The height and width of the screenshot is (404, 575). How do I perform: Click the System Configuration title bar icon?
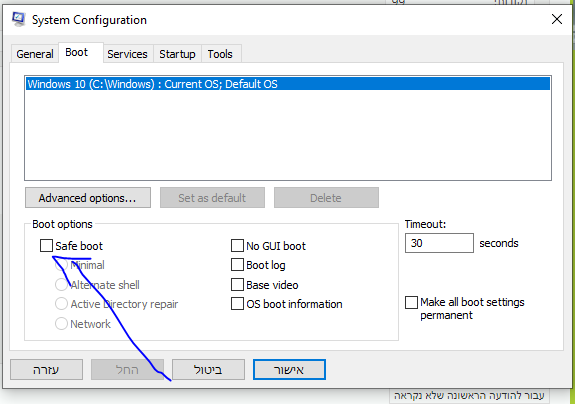18,19
